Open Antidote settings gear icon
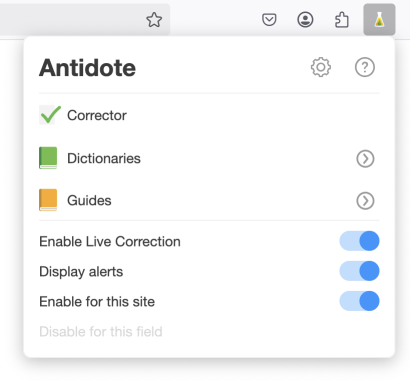The width and height of the screenshot is (410, 383). tap(321, 67)
